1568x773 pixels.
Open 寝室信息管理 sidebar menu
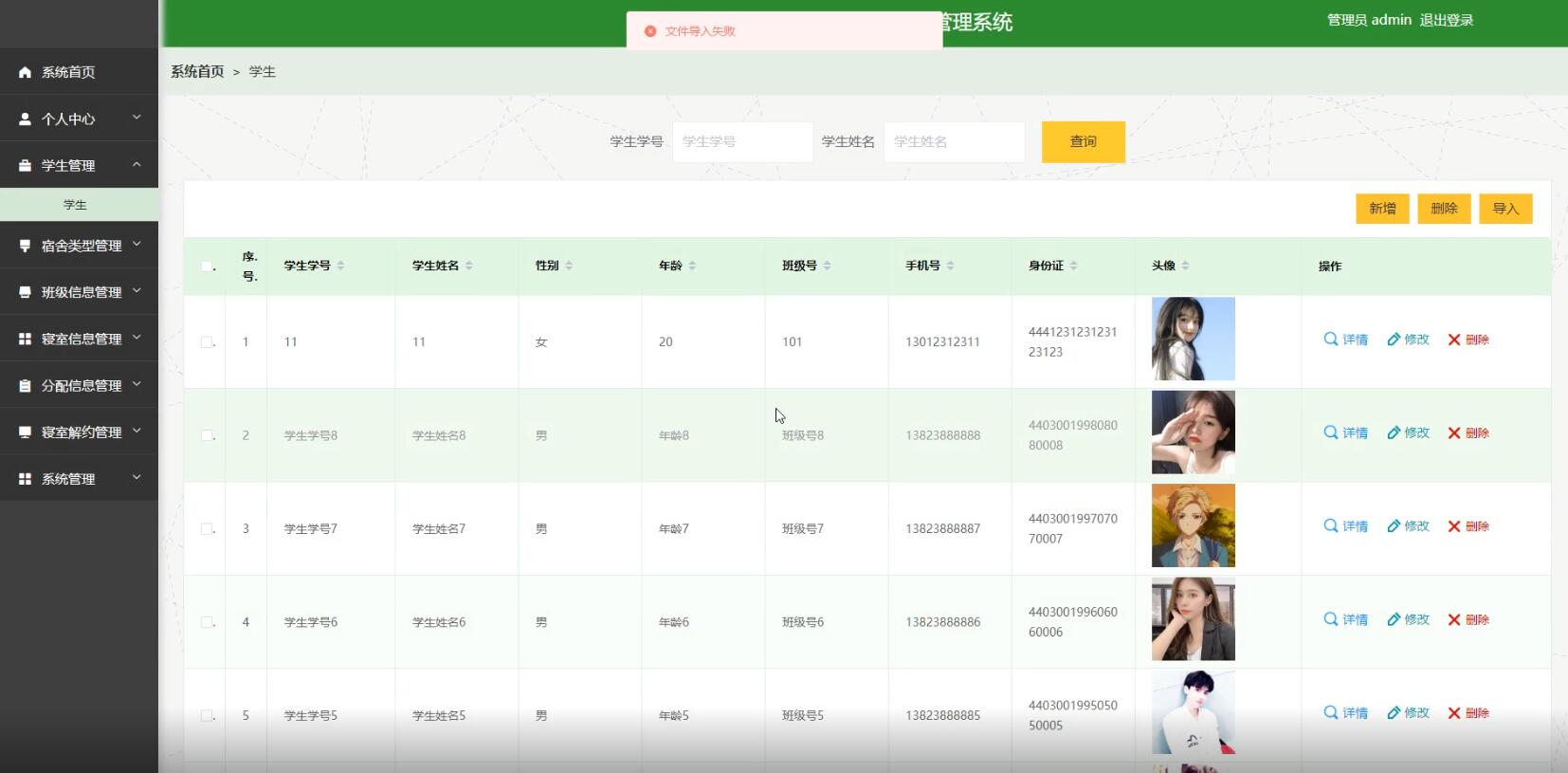[x=79, y=339]
